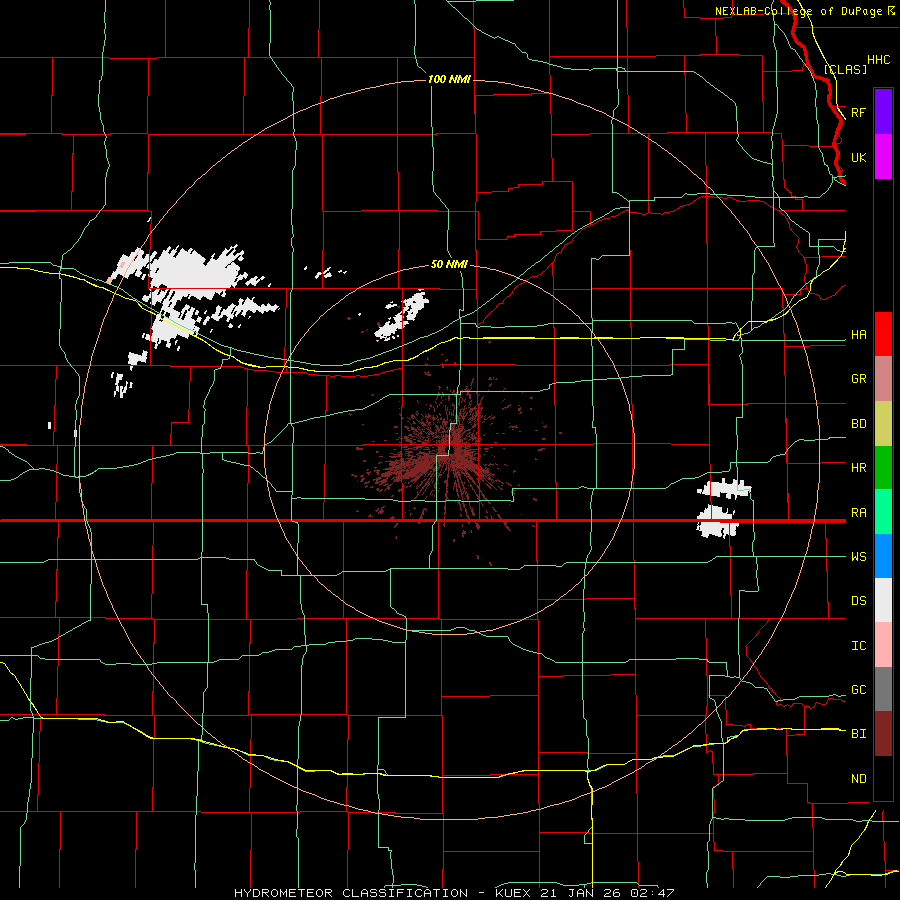Click the light pink IC legend swatch
This screenshot has width=900, height=900.
pyautogui.click(x=883, y=645)
